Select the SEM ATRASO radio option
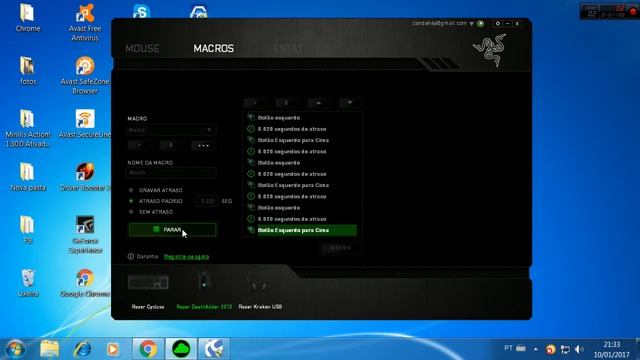The width and height of the screenshot is (640, 360). coord(131,212)
